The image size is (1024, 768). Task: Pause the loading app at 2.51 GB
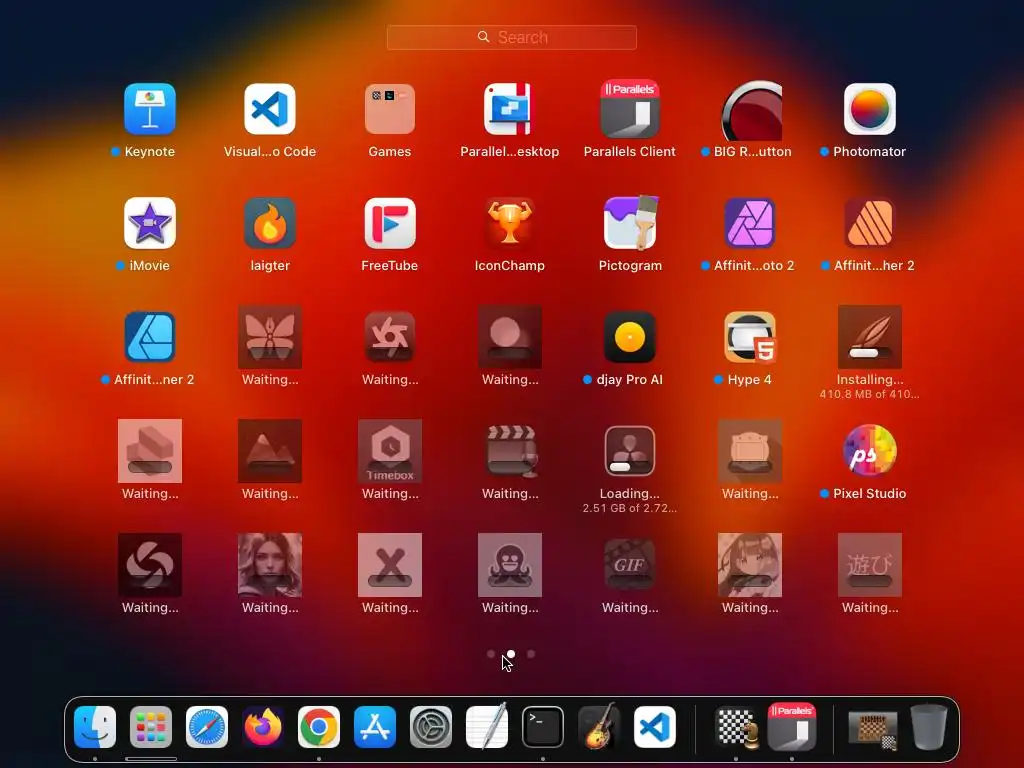[630, 451]
